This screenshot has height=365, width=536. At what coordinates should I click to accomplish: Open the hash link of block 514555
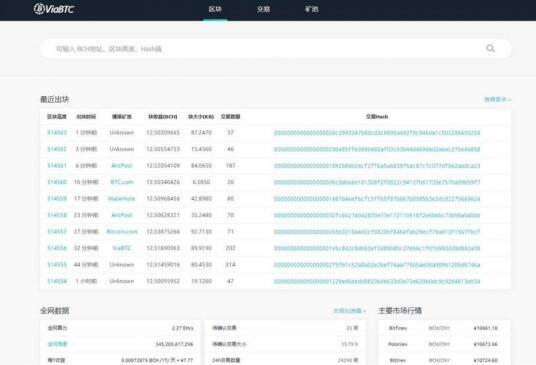(x=377, y=265)
